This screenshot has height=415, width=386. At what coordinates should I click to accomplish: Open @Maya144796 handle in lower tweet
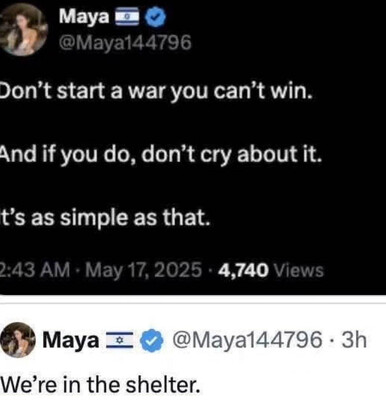click(247, 340)
